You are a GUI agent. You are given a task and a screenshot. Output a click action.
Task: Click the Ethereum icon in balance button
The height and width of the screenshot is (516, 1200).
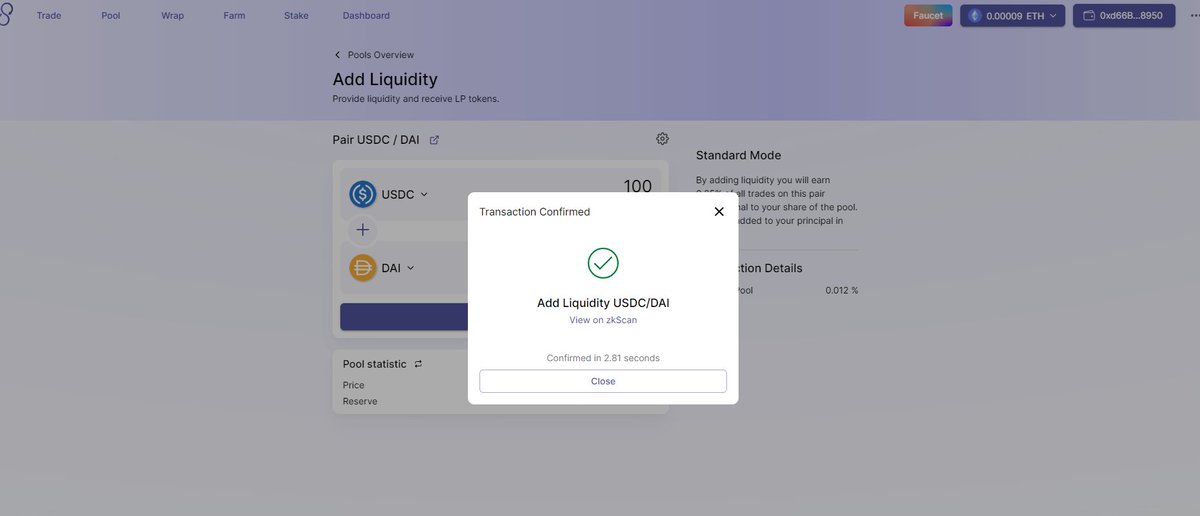976,16
